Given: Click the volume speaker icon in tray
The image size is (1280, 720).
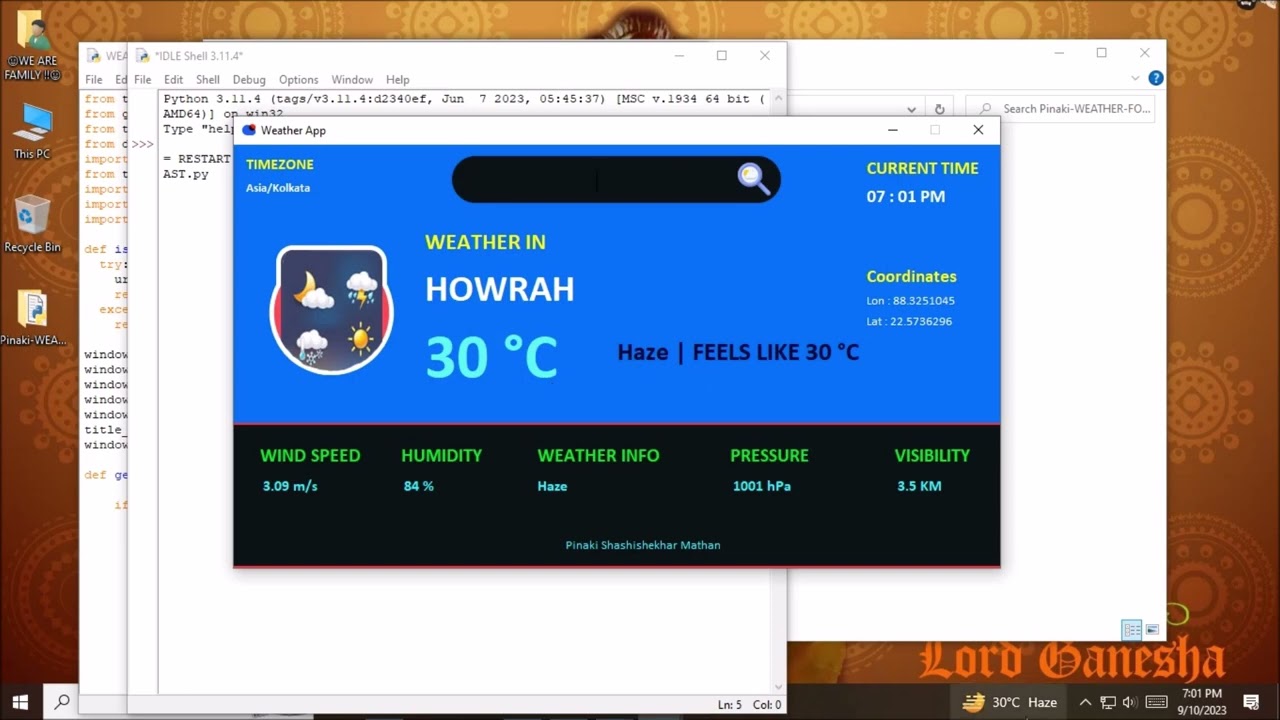Looking at the screenshot, I should 1130,702.
